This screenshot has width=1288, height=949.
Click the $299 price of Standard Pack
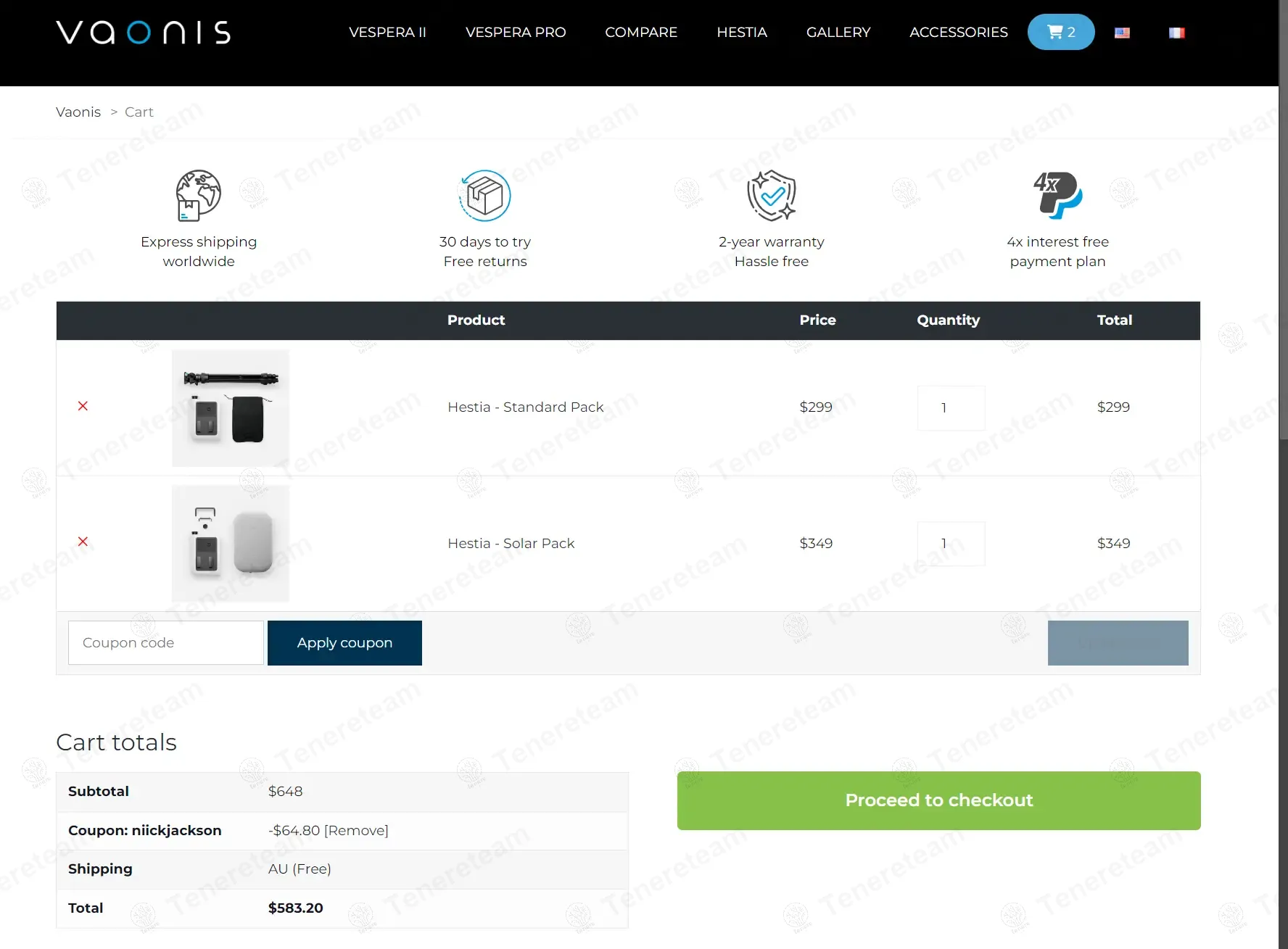coord(816,407)
